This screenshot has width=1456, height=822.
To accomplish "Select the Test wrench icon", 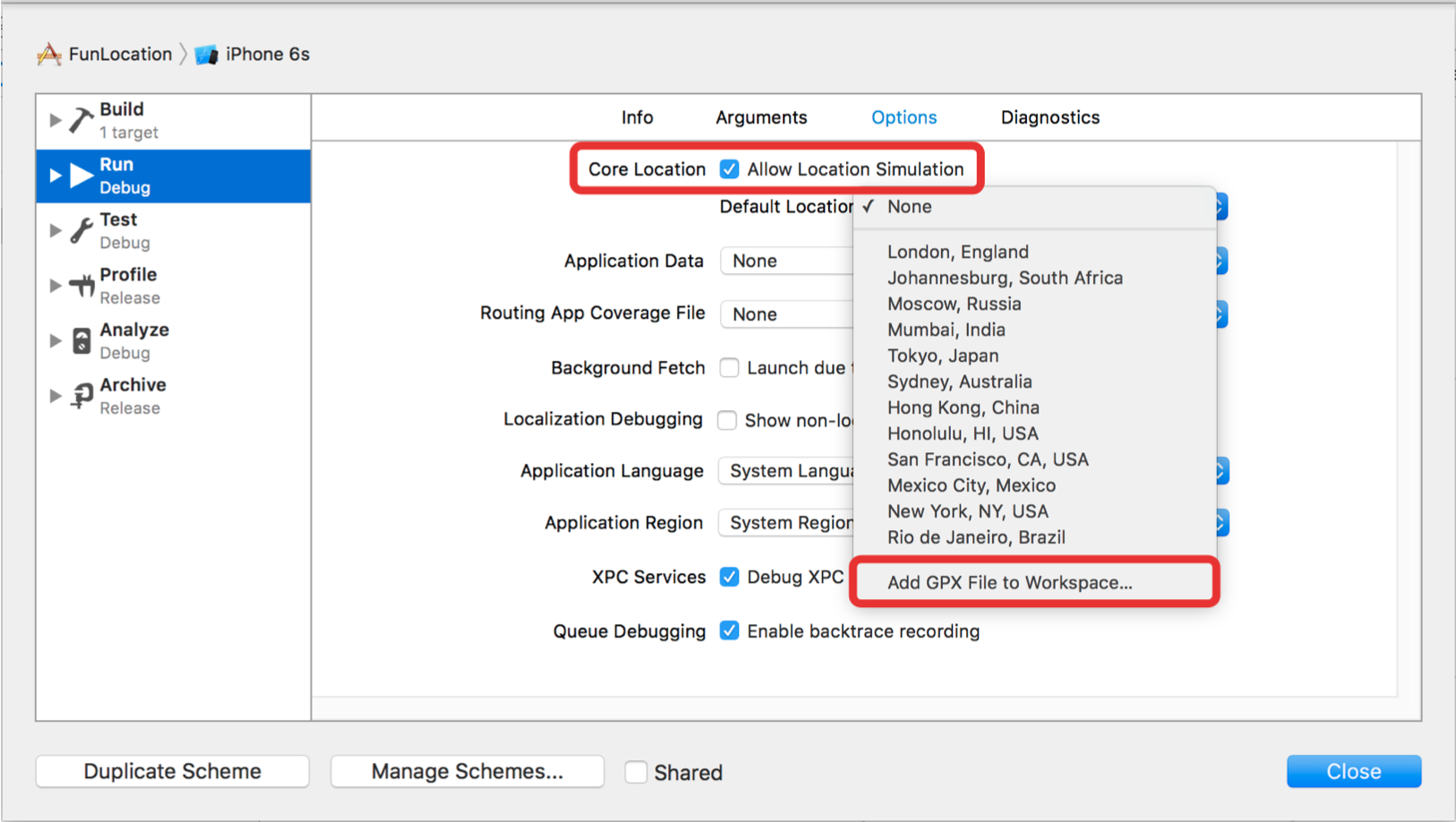I will pos(81,231).
